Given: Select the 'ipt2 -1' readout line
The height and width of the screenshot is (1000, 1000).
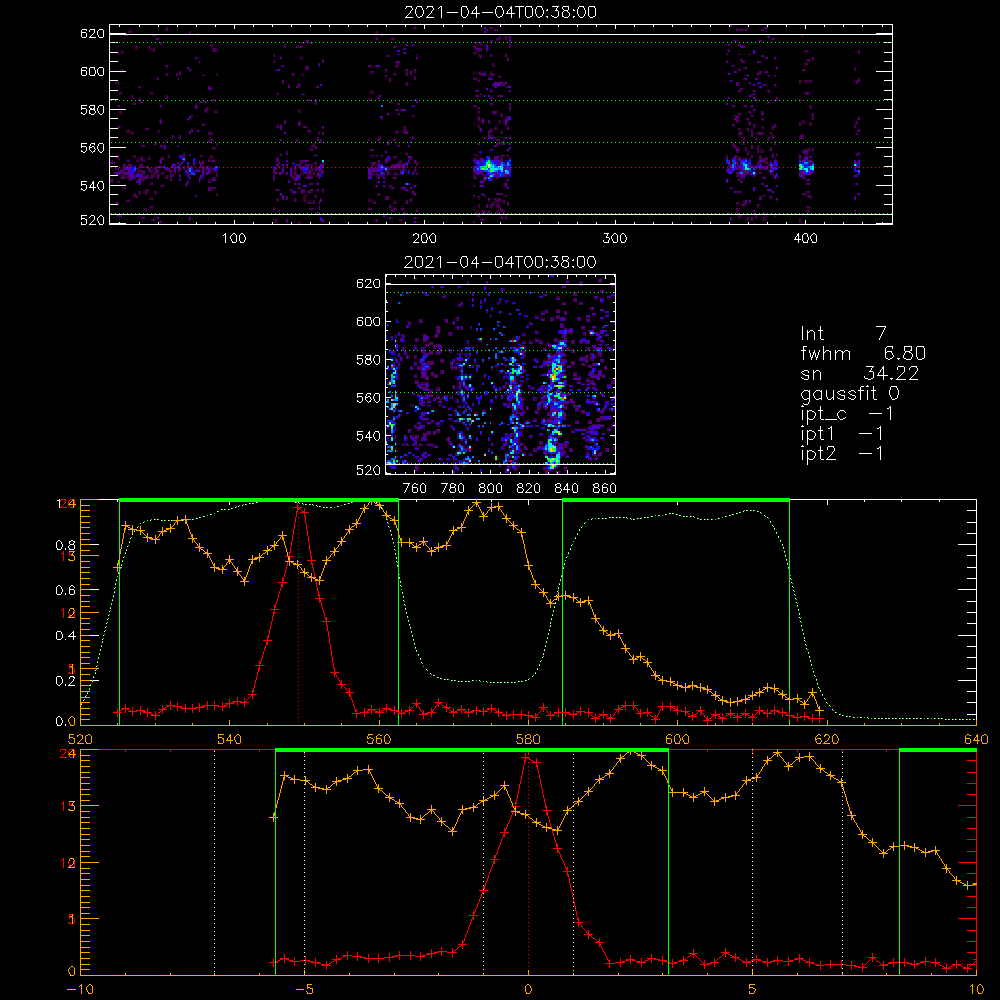Looking at the screenshot, I should pos(842,453).
